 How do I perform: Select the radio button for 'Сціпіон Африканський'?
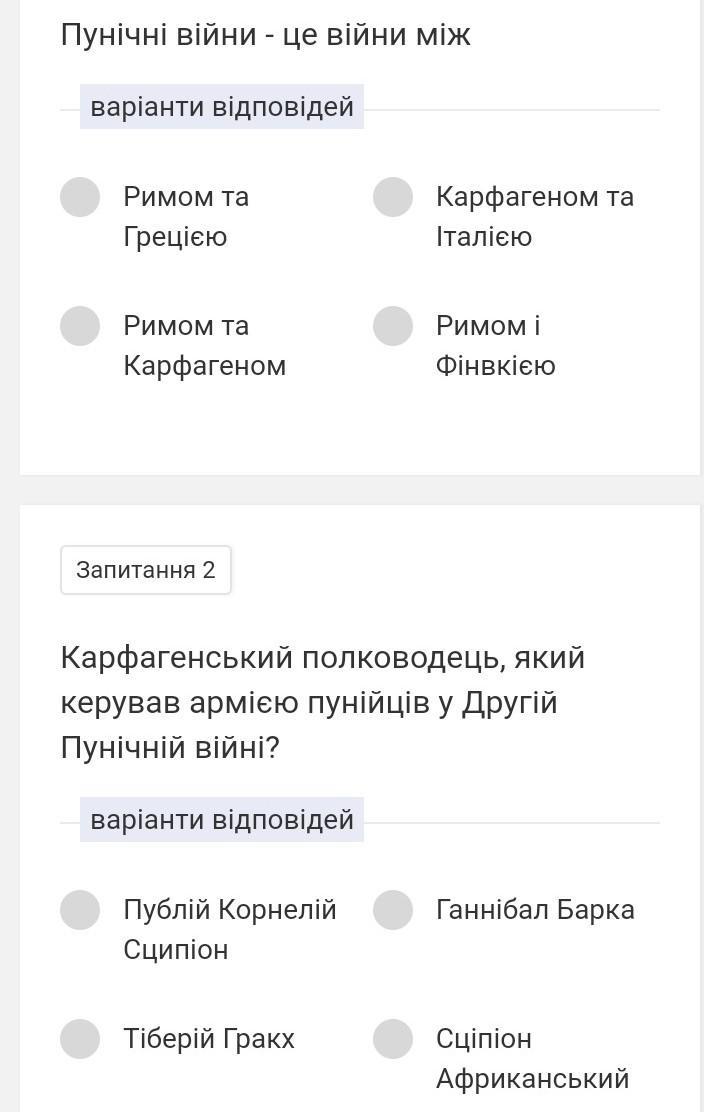click(393, 1039)
